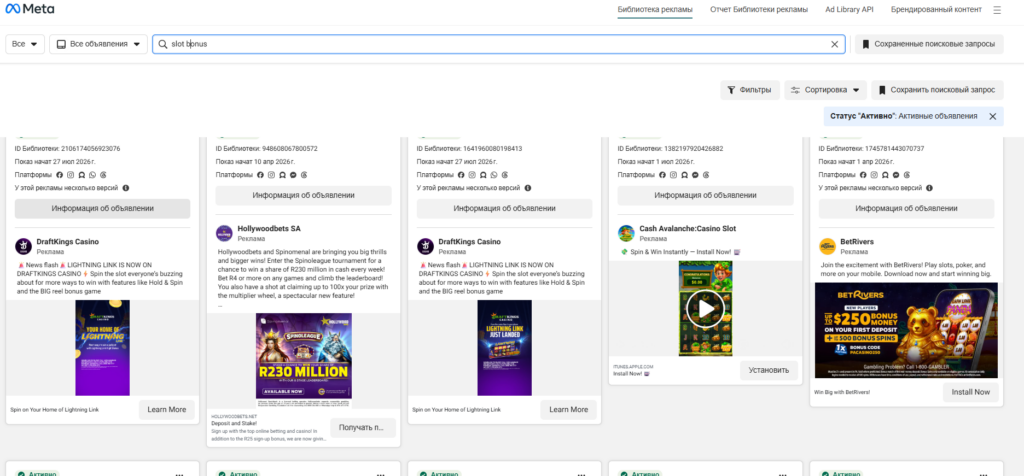
Task: Click Messenger platform icon on Hollywoodbets SA ad
Action: (293, 175)
